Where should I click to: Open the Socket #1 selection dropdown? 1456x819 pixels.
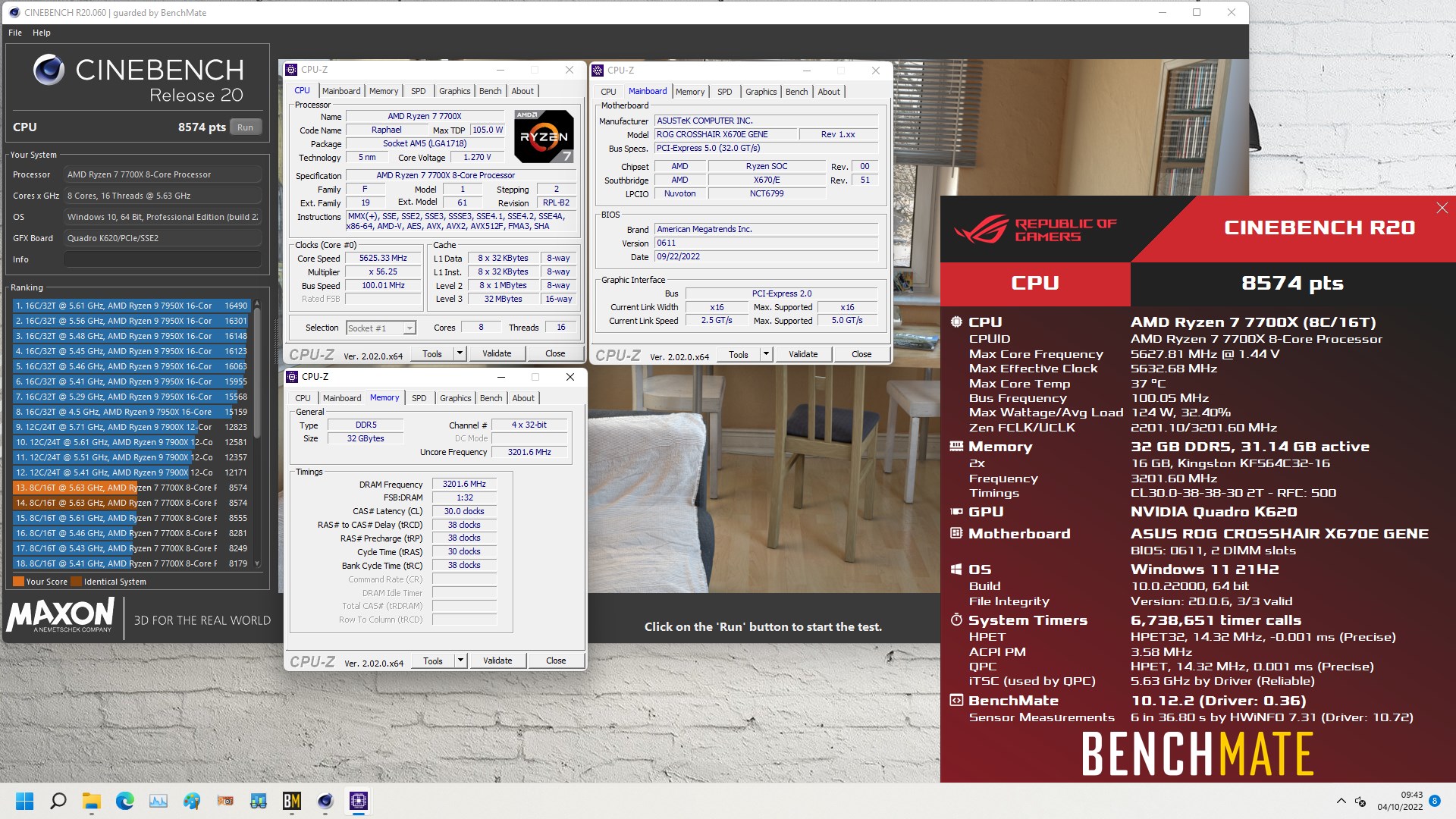381,328
